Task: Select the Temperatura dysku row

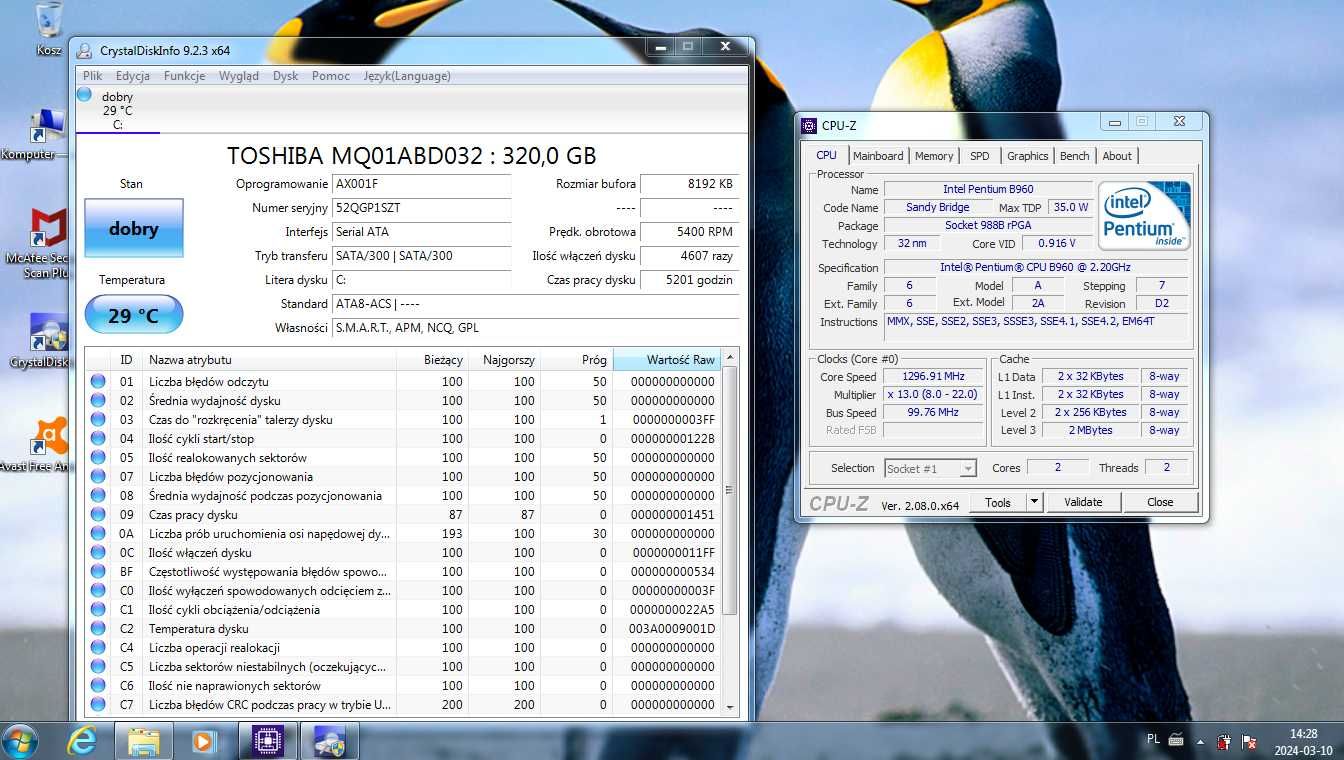Action: [402, 628]
